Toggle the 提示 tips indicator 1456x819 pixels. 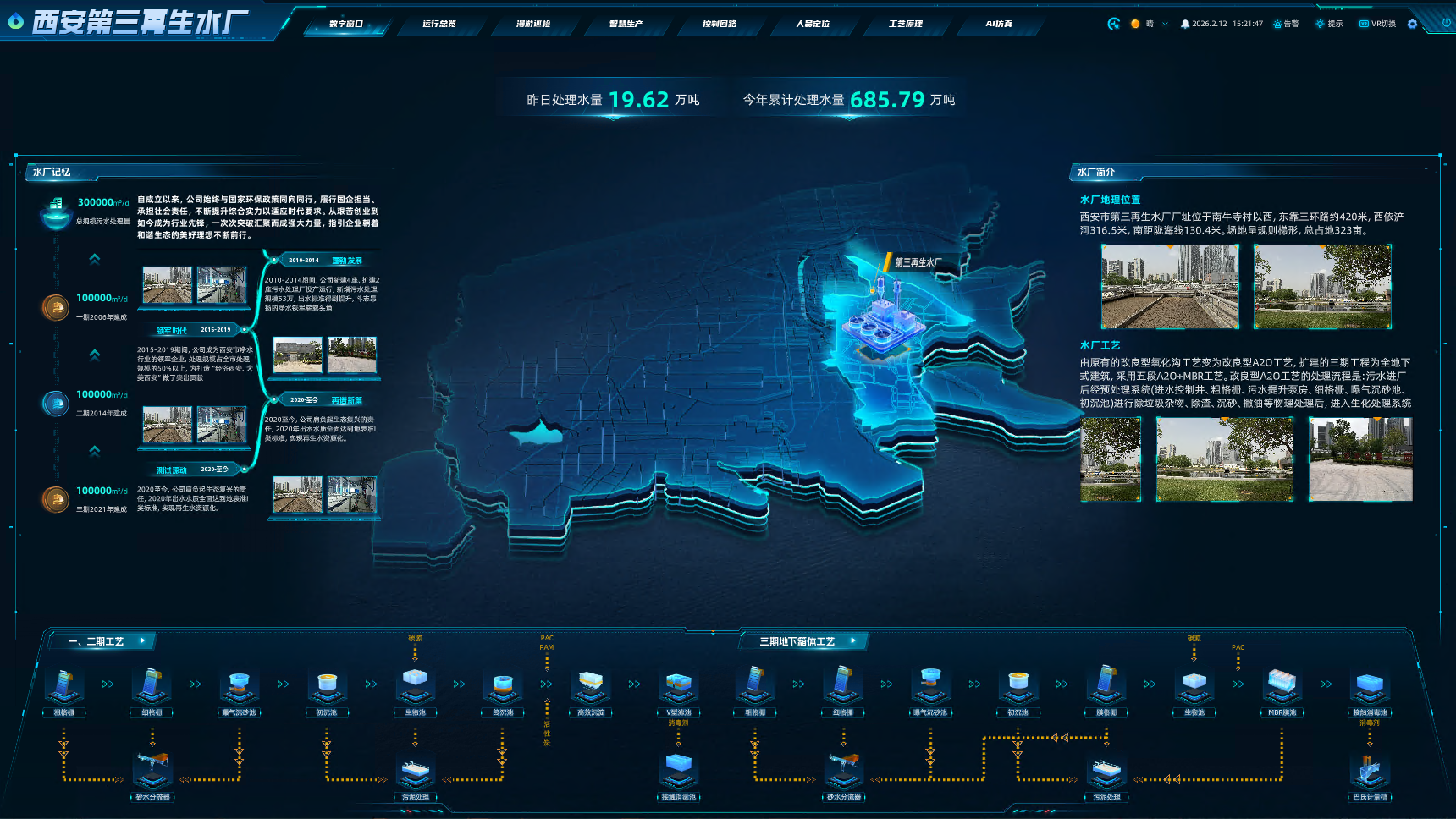click(1329, 24)
